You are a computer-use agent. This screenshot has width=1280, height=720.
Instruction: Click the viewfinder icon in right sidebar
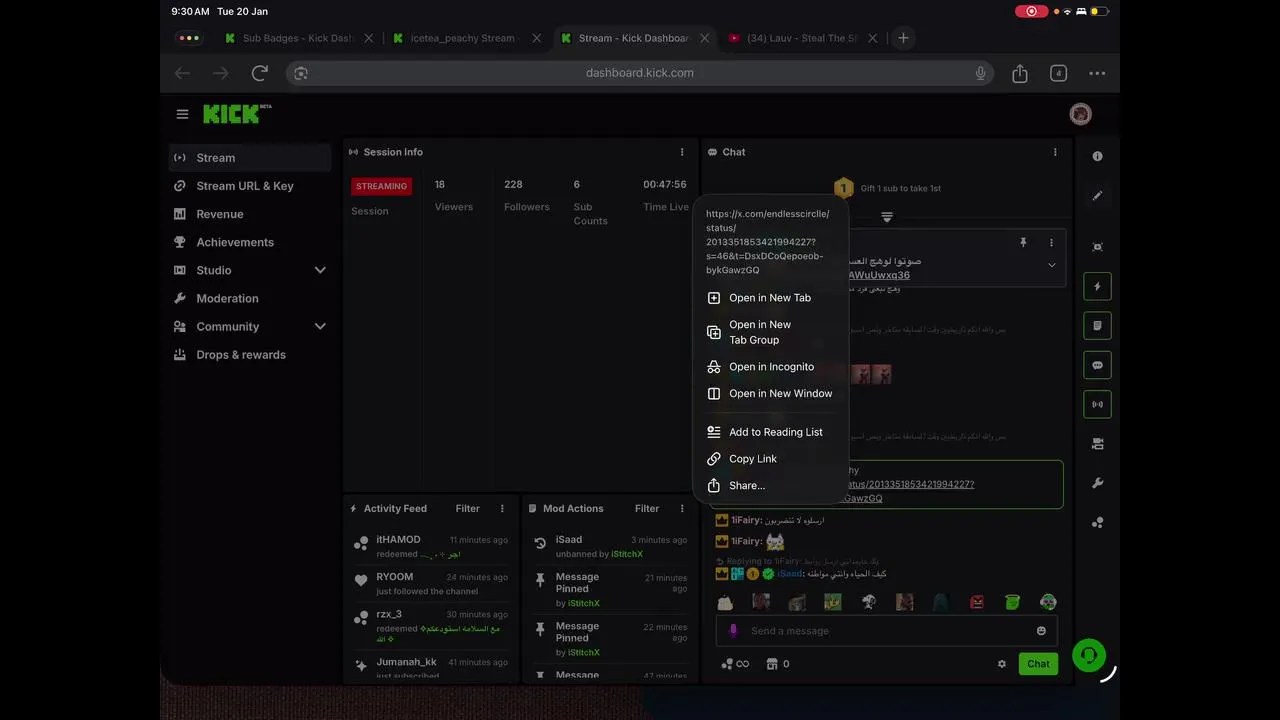[x=1097, y=247]
